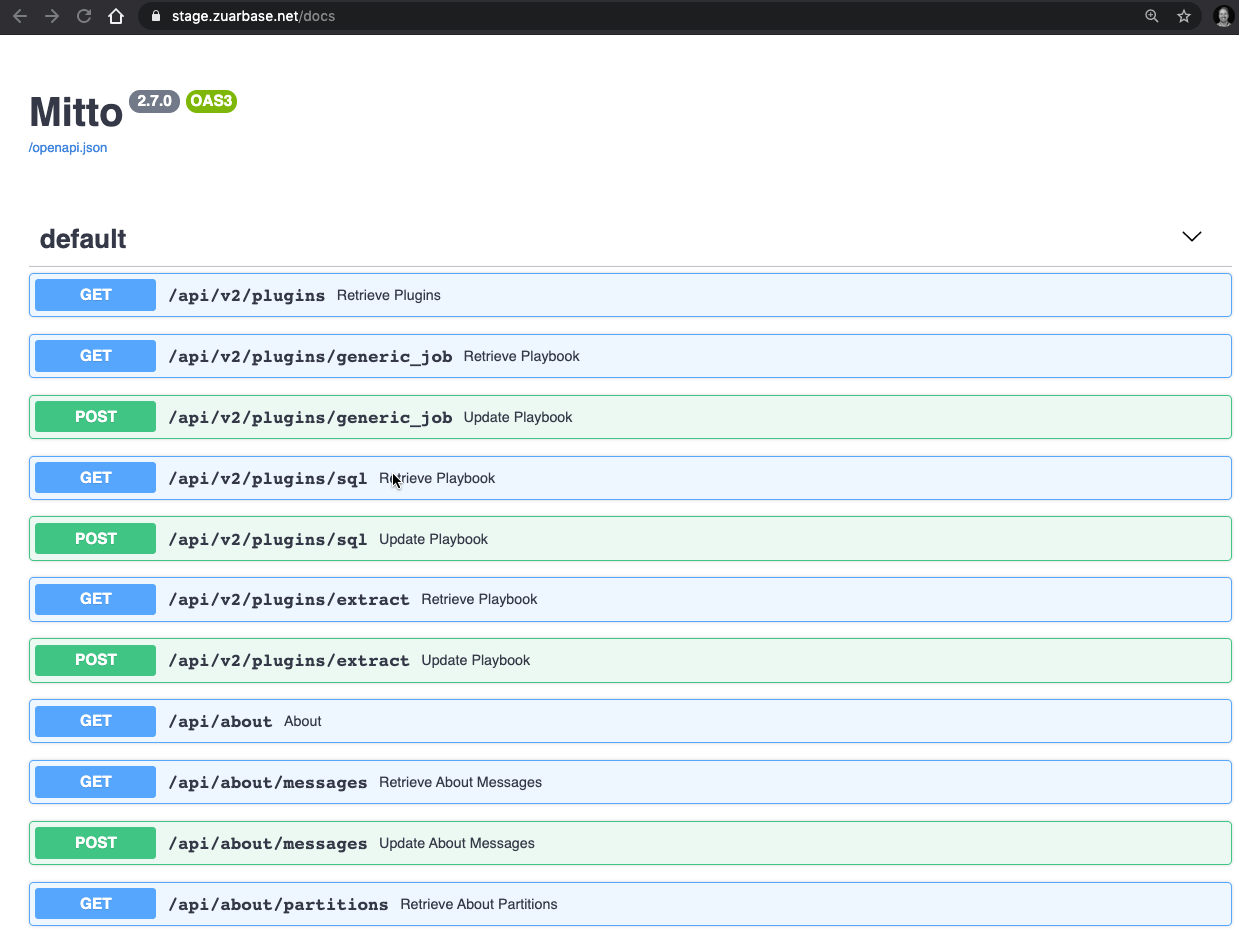Click the padlock site security icon

point(155,16)
